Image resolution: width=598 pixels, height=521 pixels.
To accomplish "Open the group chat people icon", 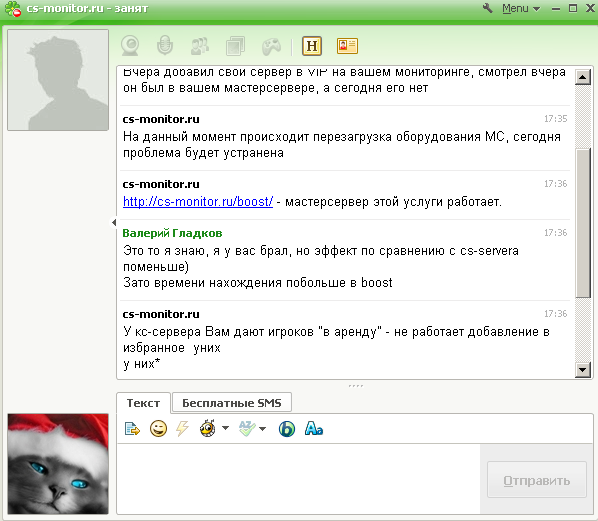I will click(x=200, y=46).
